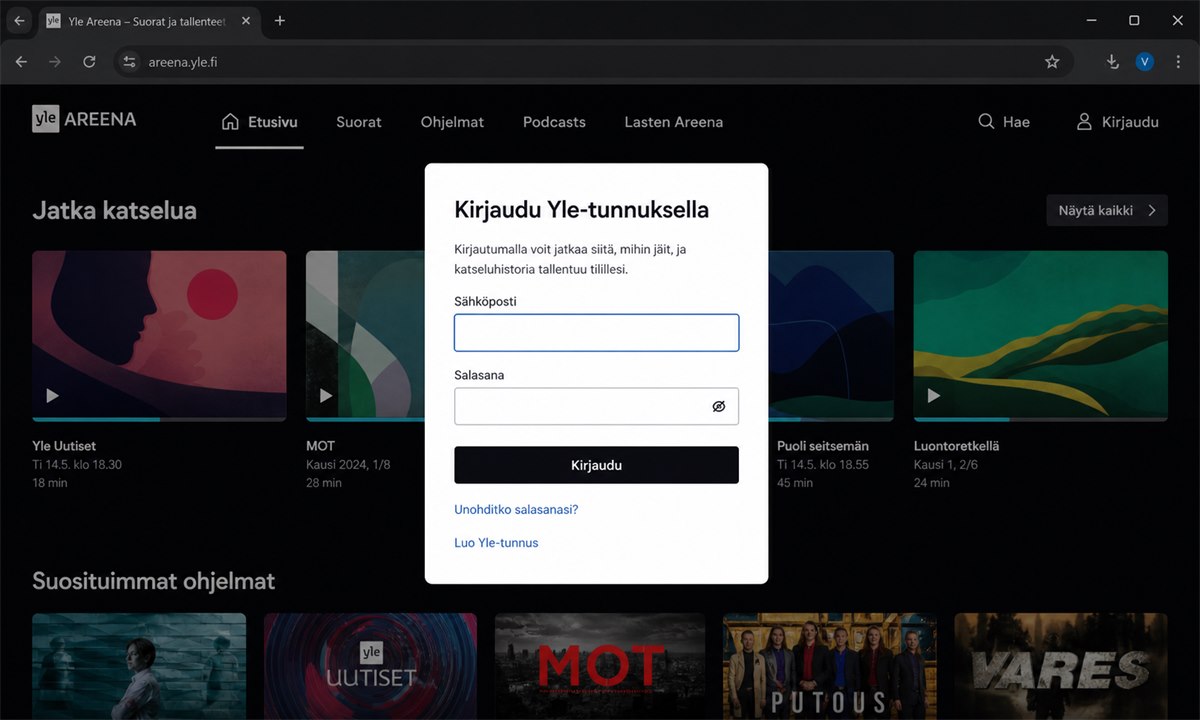
Task: Click the Sähköposti email field
Action: pyautogui.click(x=597, y=333)
